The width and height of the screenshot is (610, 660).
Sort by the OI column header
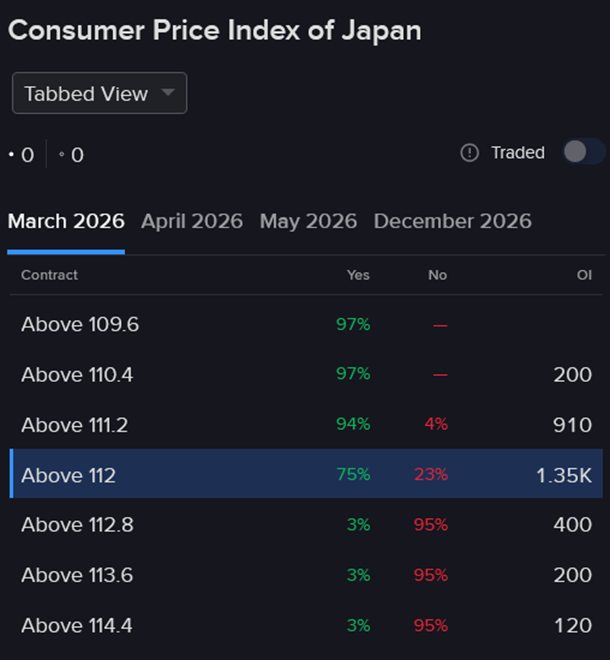point(584,275)
